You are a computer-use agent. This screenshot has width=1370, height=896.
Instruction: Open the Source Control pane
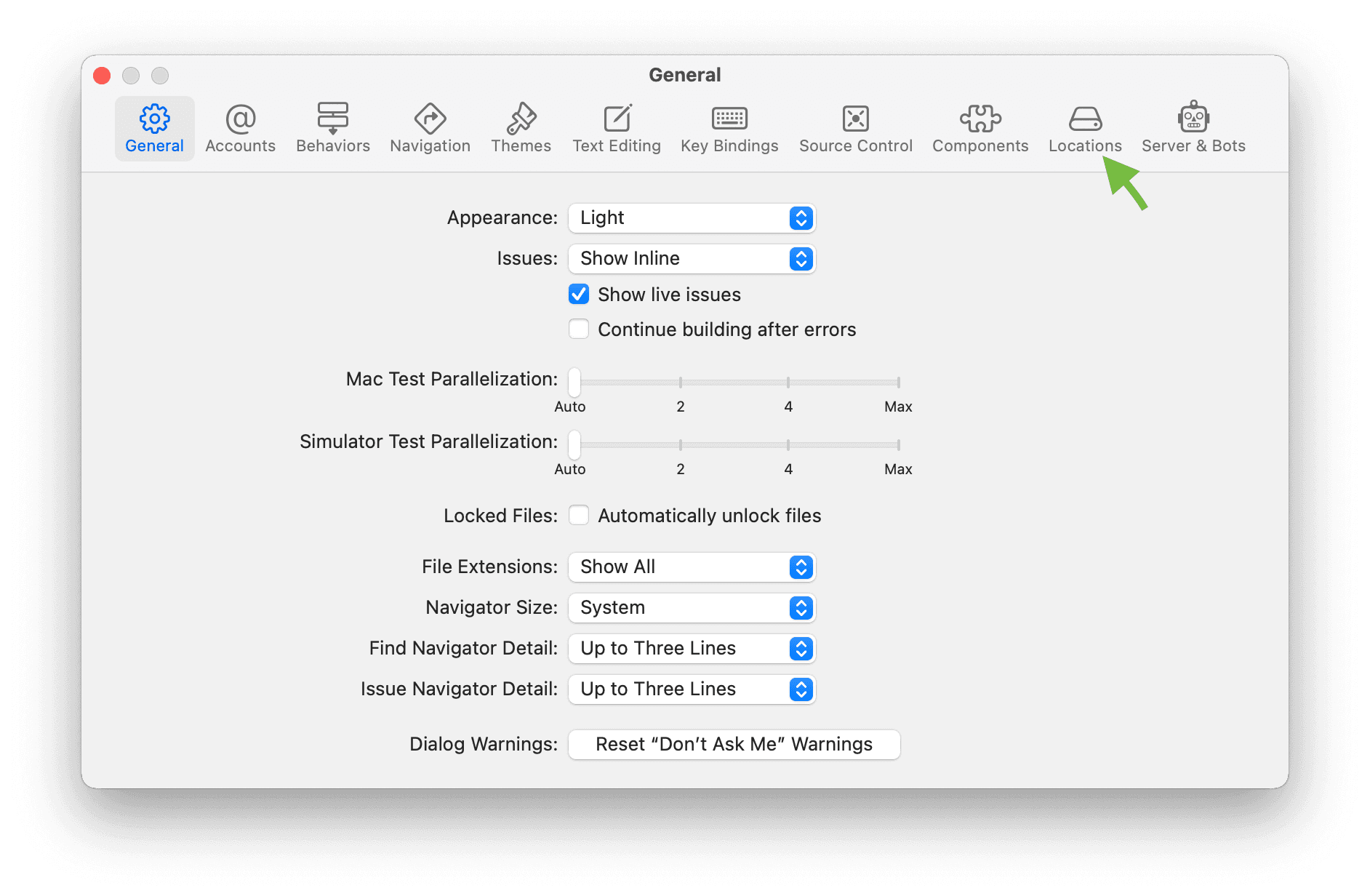(855, 129)
